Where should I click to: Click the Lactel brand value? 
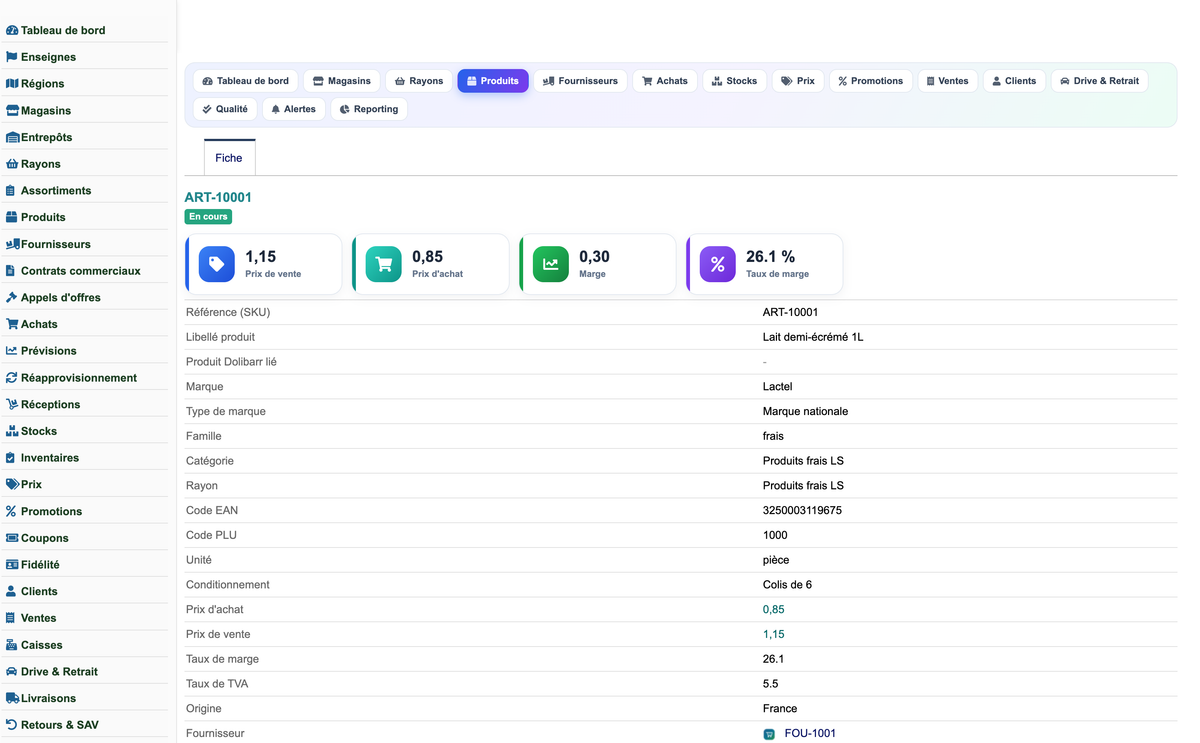(x=777, y=387)
